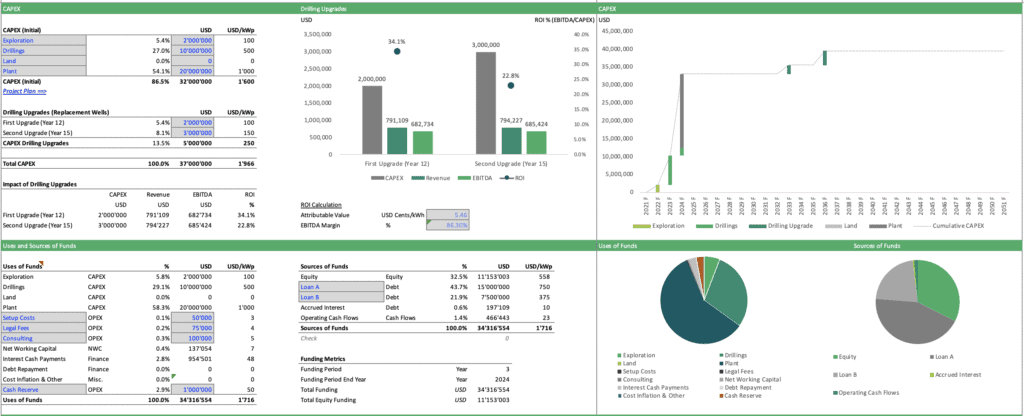
Task: Click the 685,424 EBITDA bar
Action: 537,143
